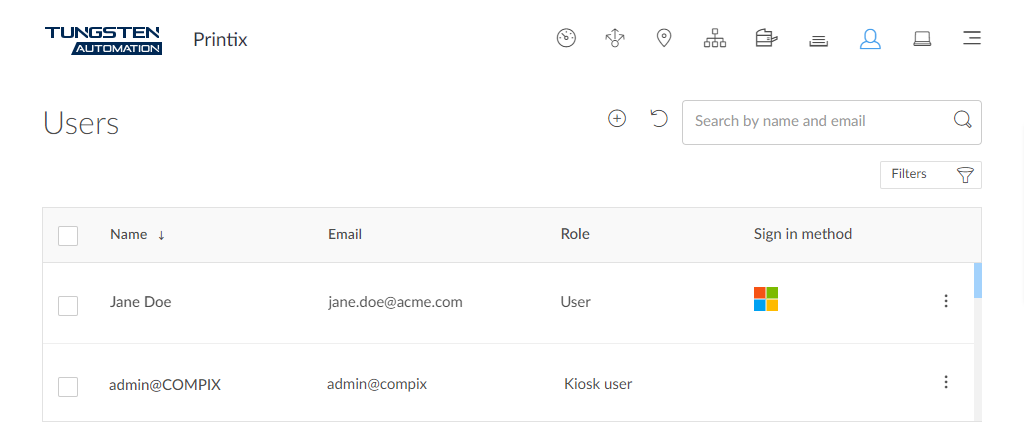1024x444 pixels.
Task: Open Jane Doe's user details
Action: [140, 302]
